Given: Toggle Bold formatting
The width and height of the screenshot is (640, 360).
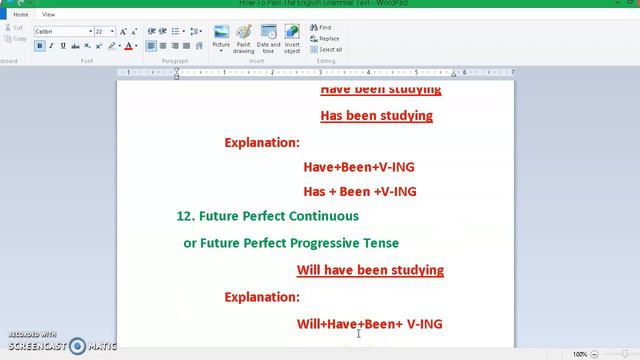Looking at the screenshot, I should point(40,46).
